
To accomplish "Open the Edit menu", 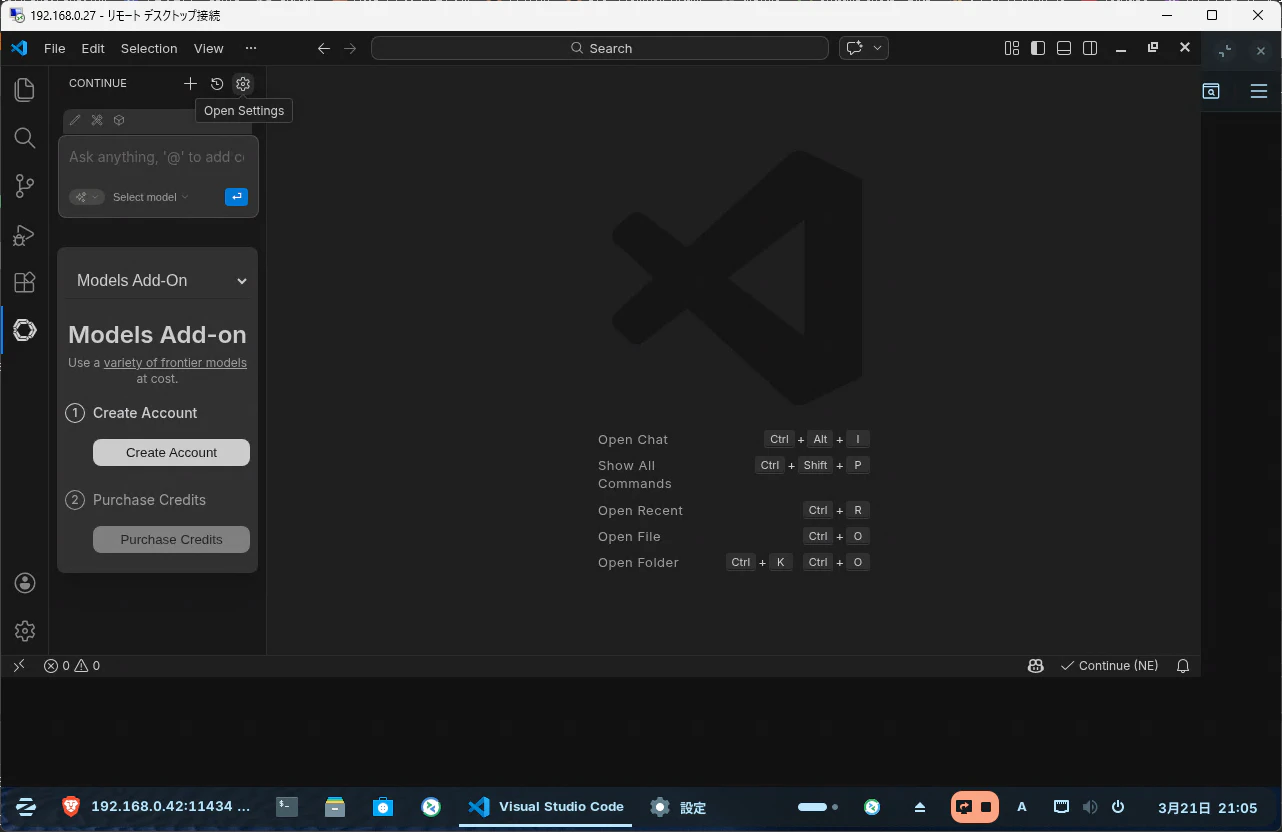I will pos(93,48).
